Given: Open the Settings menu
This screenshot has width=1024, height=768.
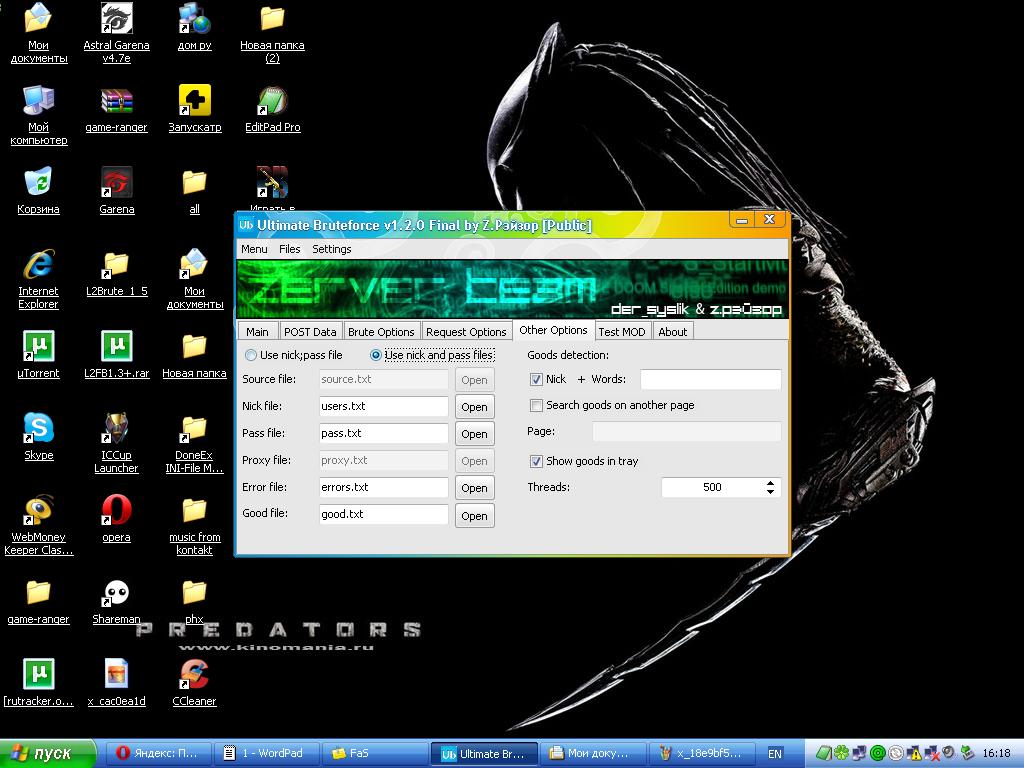Looking at the screenshot, I should click(x=332, y=249).
